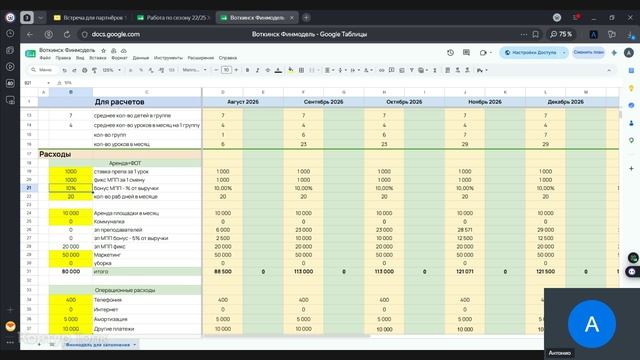The image size is (640, 360).
Task: Open the font family dropdown
Action: coord(194,70)
